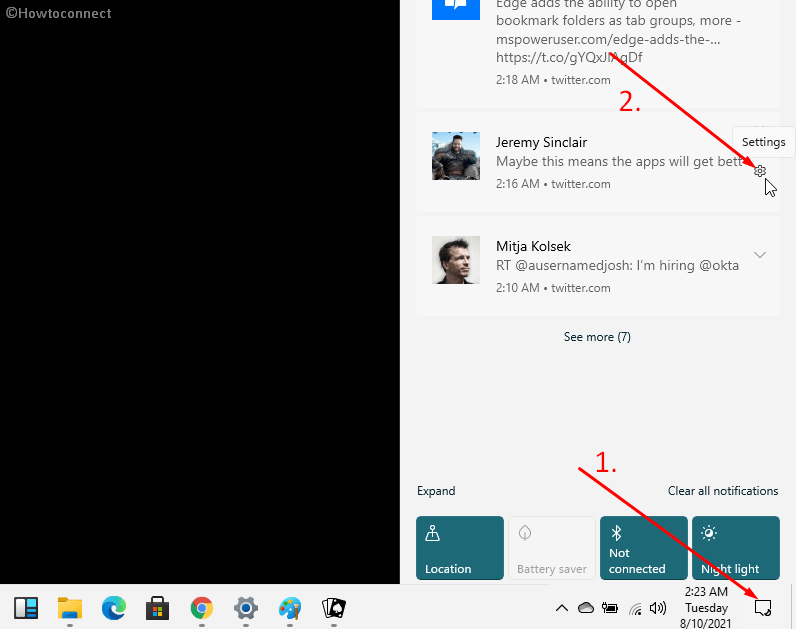Toggle the Bluetooth Not connected tile

(x=644, y=548)
